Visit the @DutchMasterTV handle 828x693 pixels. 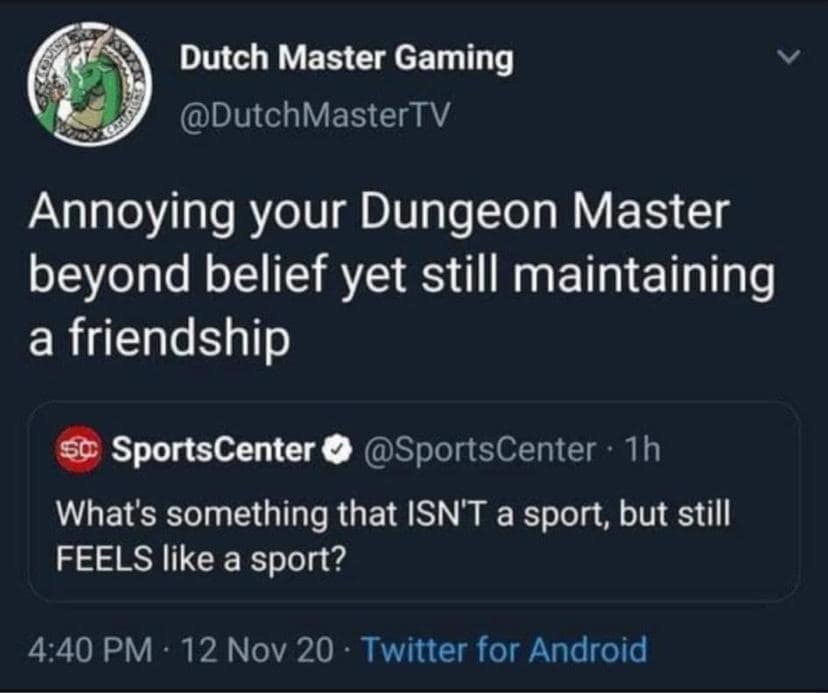click(315, 115)
